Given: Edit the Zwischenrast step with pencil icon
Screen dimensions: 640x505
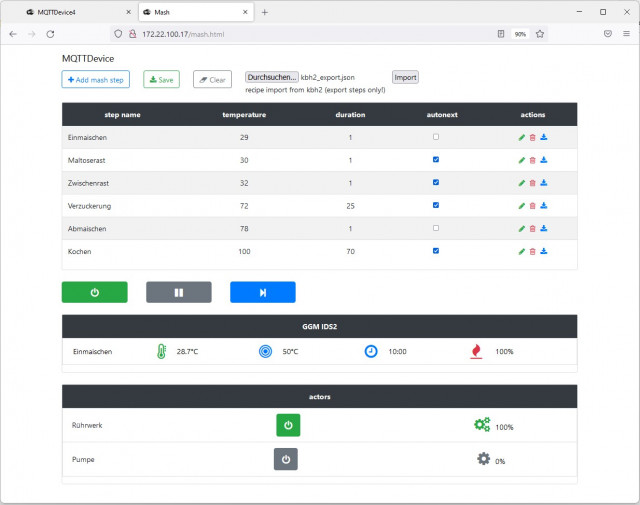Looking at the screenshot, I should pyautogui.click(x=521, y=183).
